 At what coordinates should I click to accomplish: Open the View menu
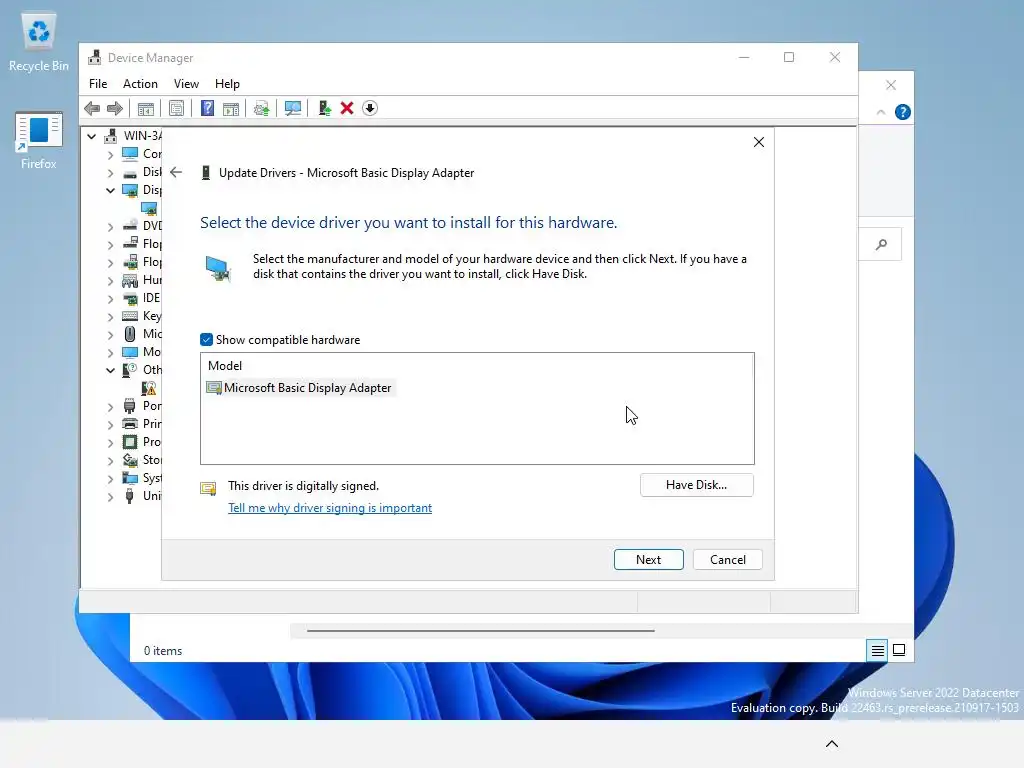point(186,84)
